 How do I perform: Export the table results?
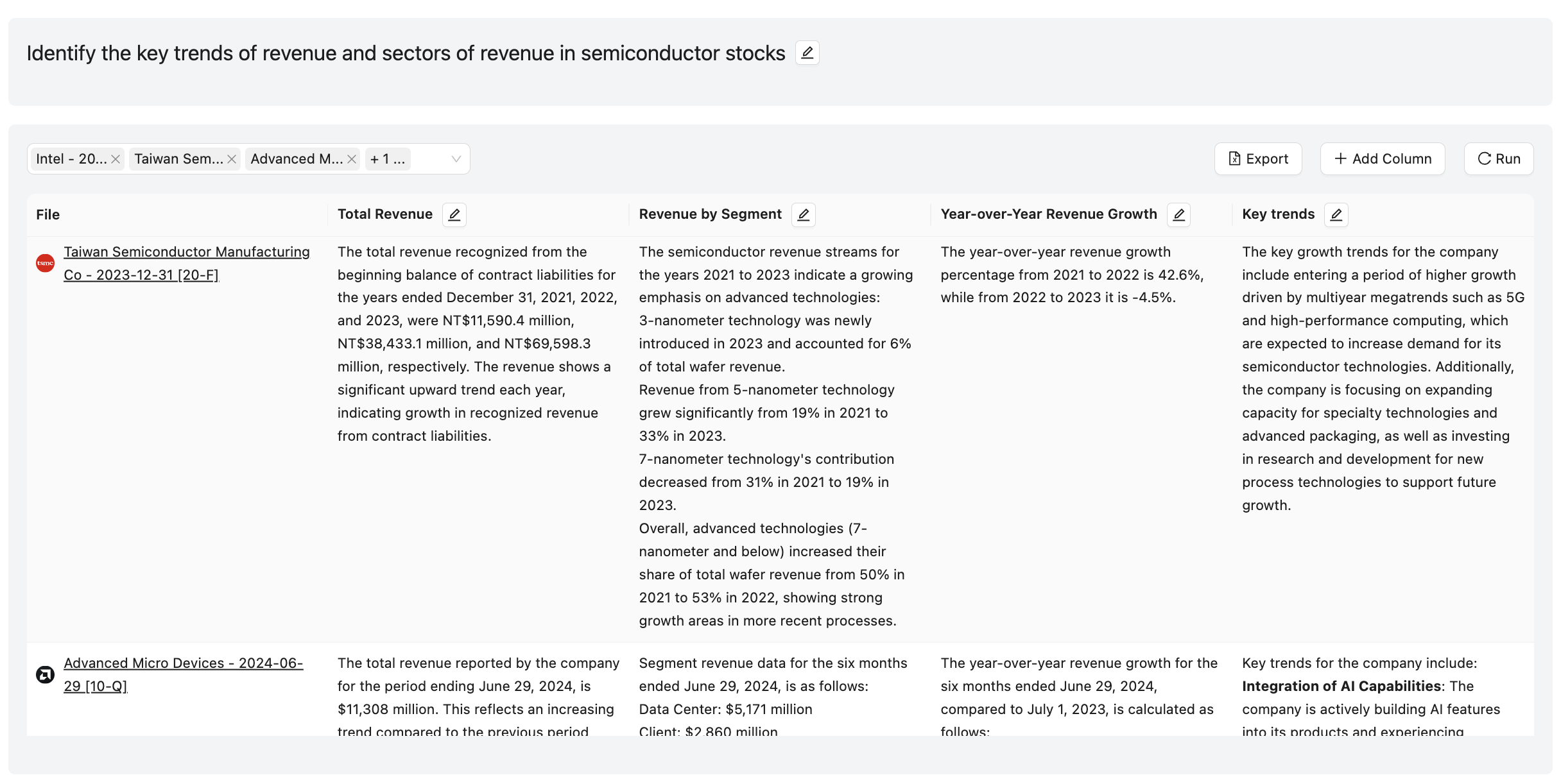(x=1258, y=159)
